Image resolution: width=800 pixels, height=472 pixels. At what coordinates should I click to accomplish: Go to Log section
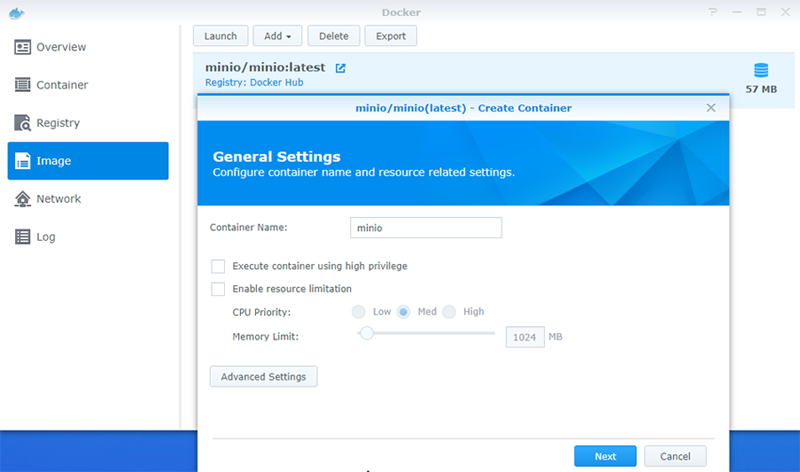click(x=88, y=237)
